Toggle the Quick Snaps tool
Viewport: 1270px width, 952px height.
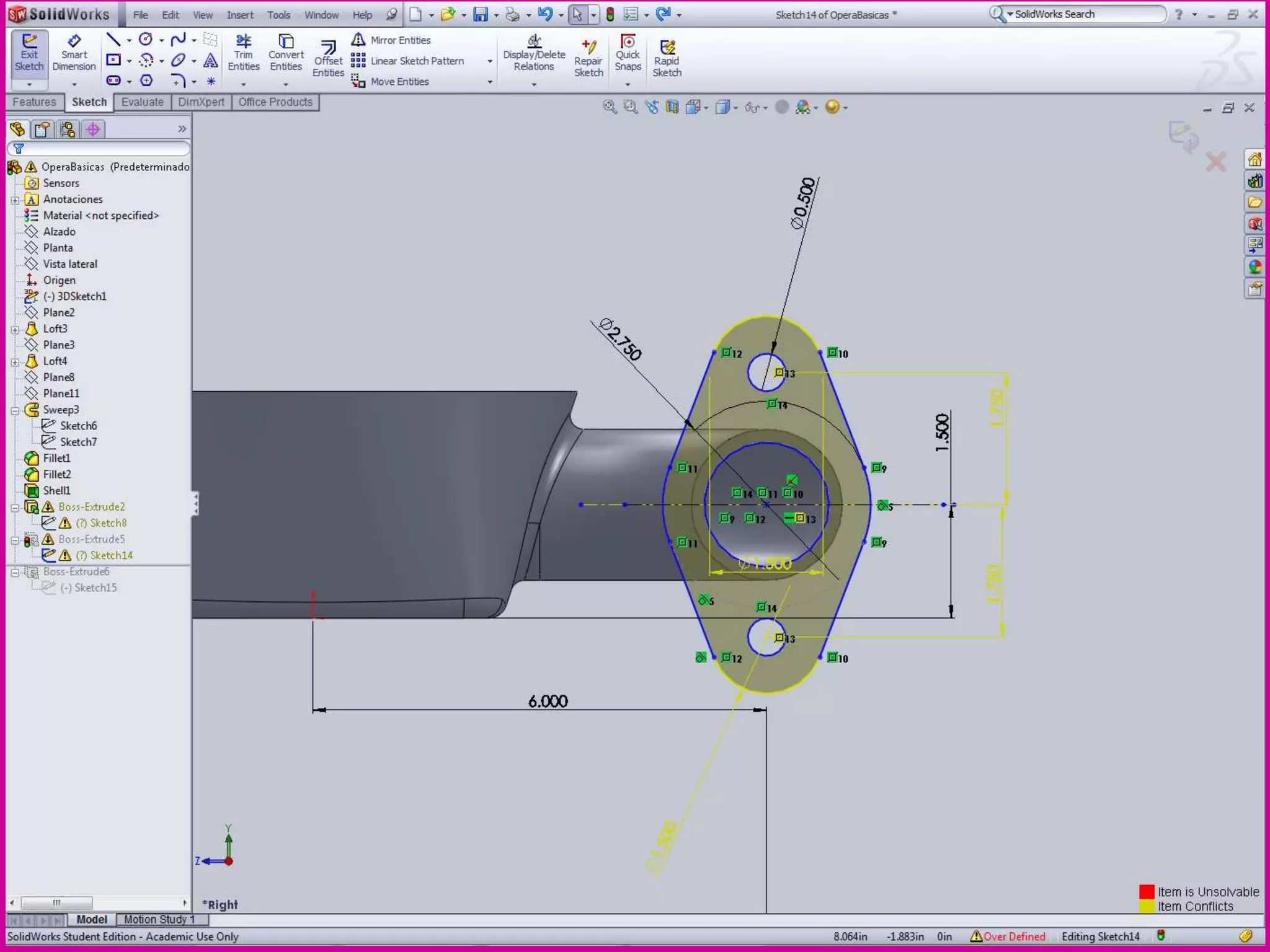click(x=628, y=53)
